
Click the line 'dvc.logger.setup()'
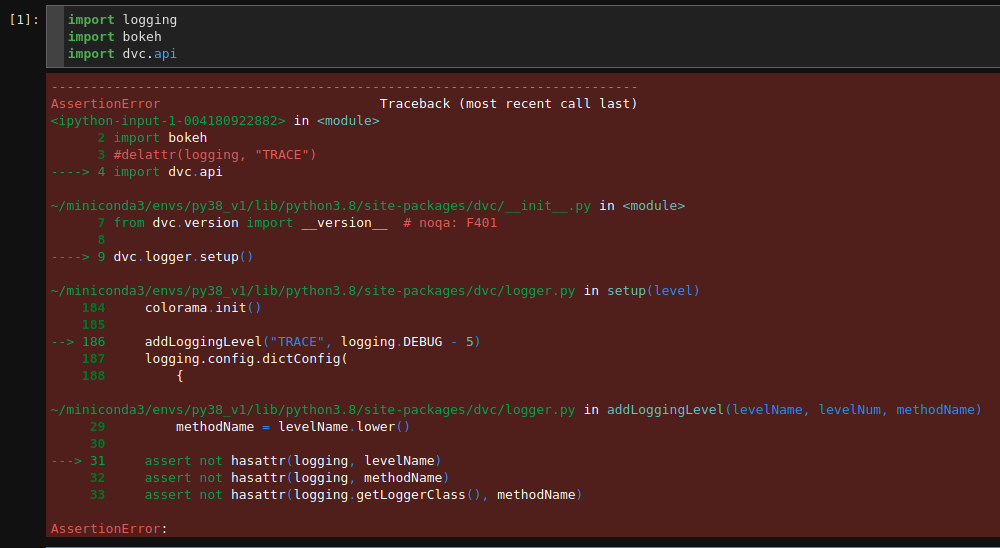184,256
